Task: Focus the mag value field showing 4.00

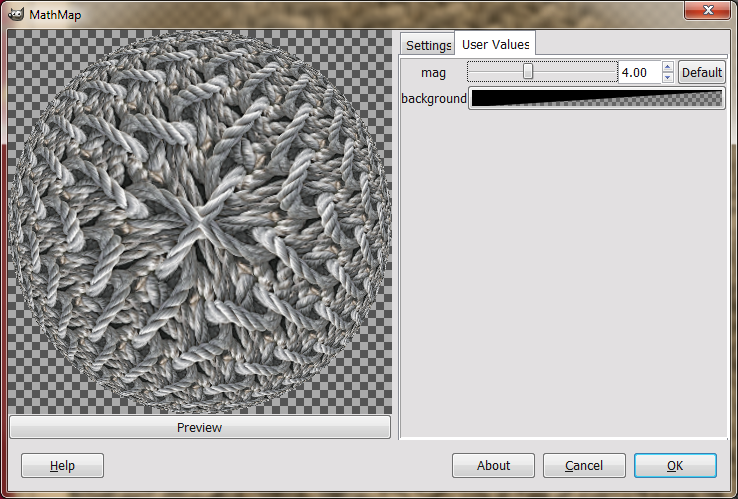Action: pos(640,72)
